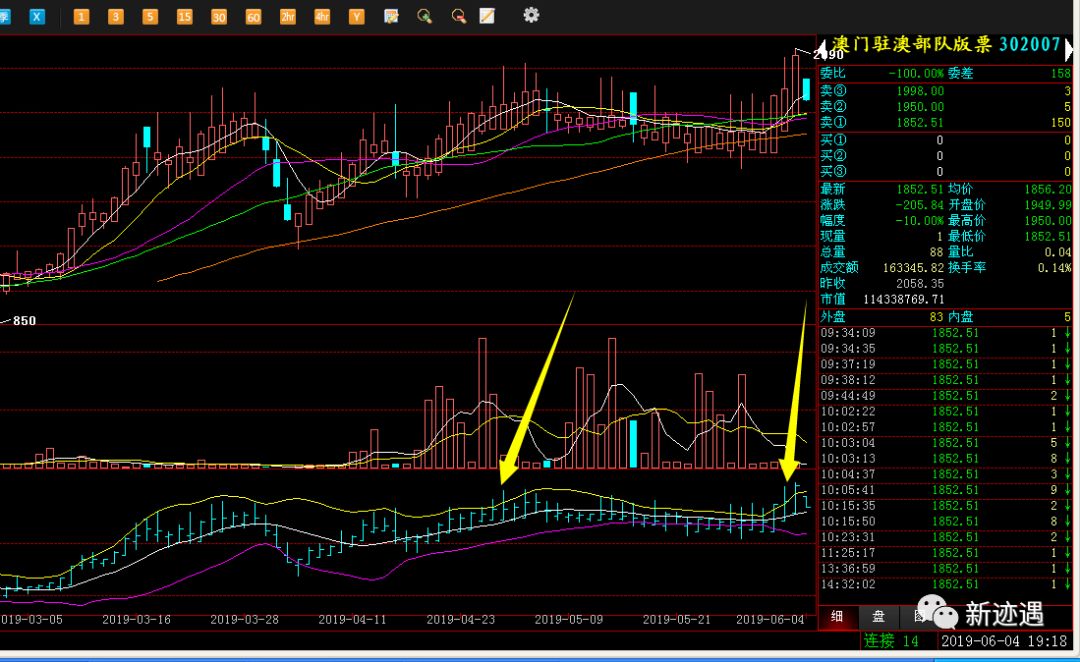The width and height of the screenshot is (1080, 662).
Task: Click the 850 low price label
Action: coord(24,321)
